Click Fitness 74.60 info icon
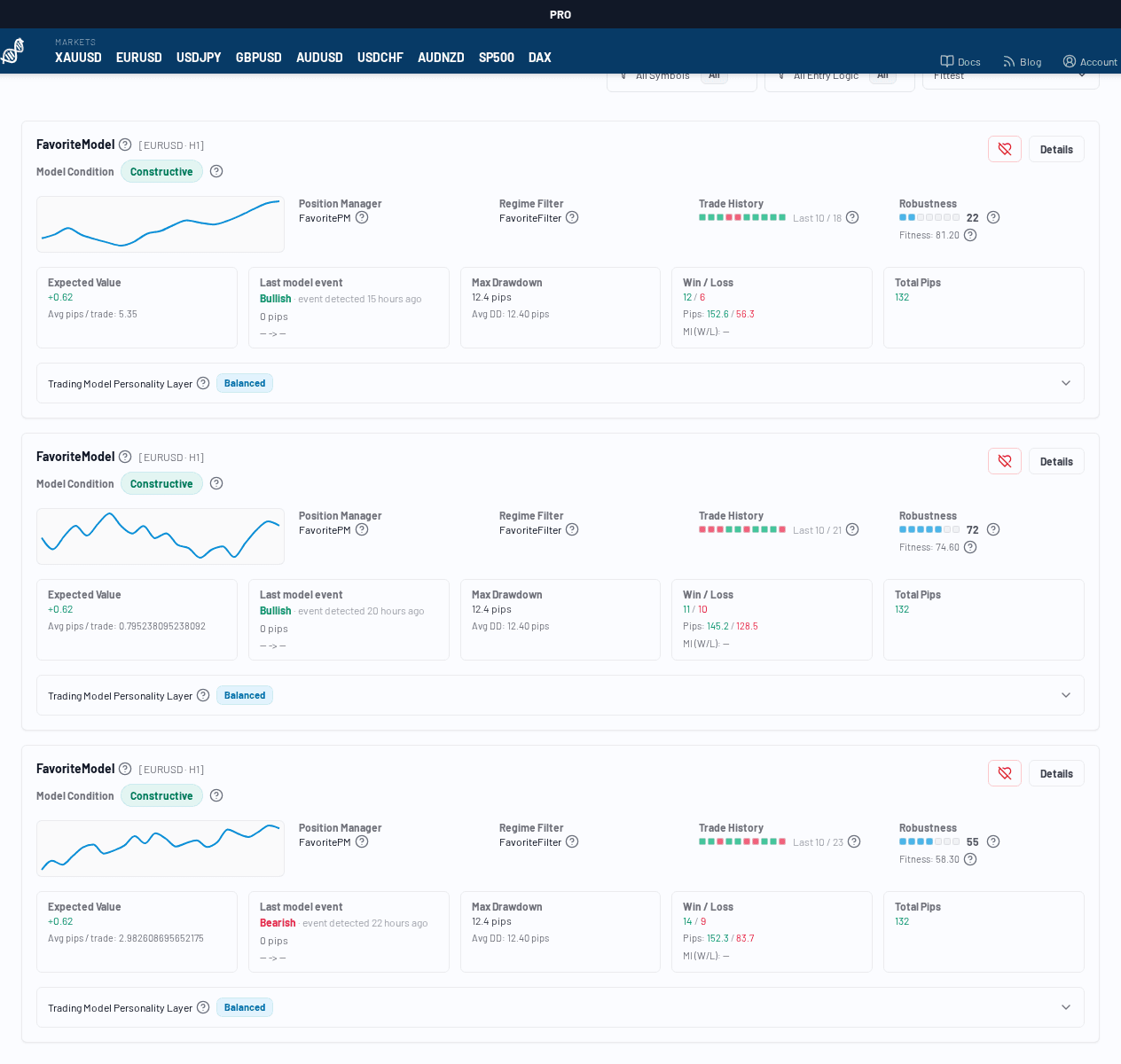Viewport: 1121px width, 1064px height. coord(970,547)
